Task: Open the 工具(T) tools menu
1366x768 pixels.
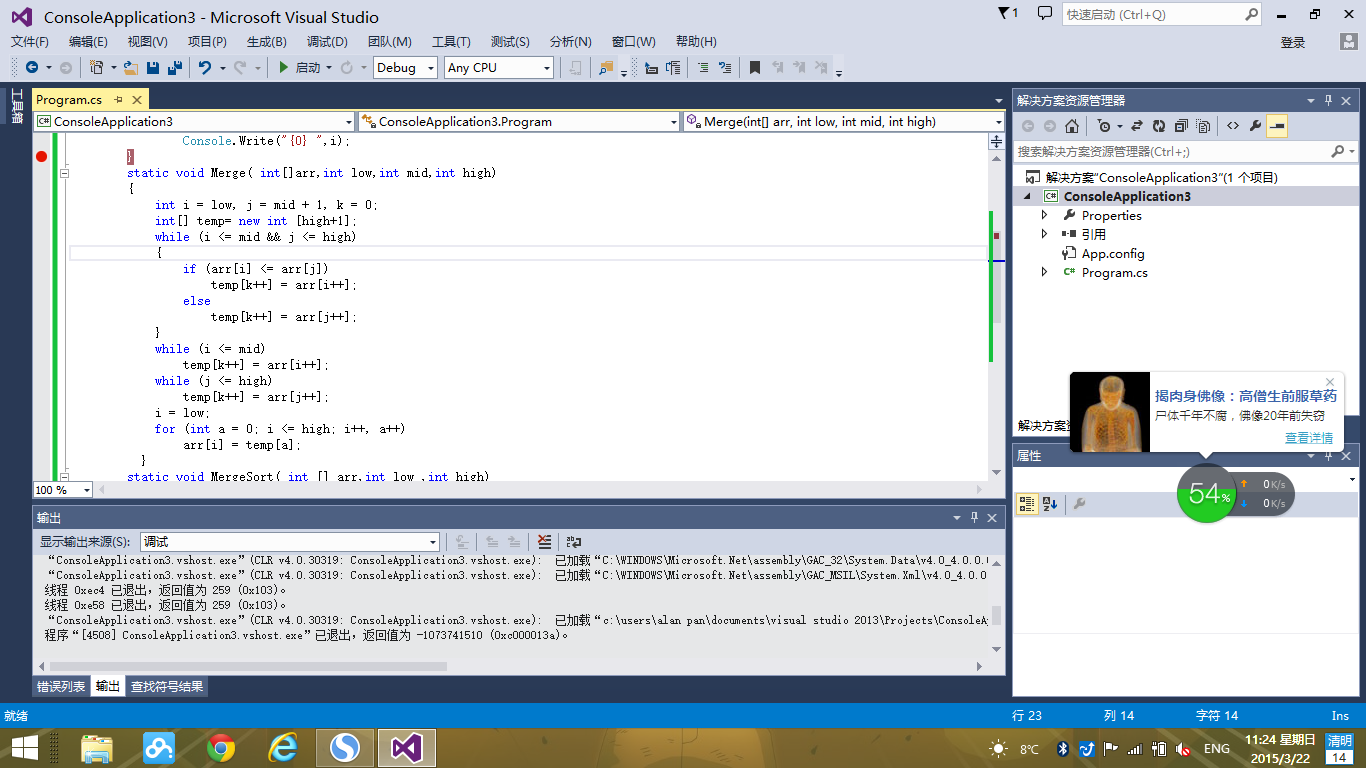Action: [x=451, y=42]
